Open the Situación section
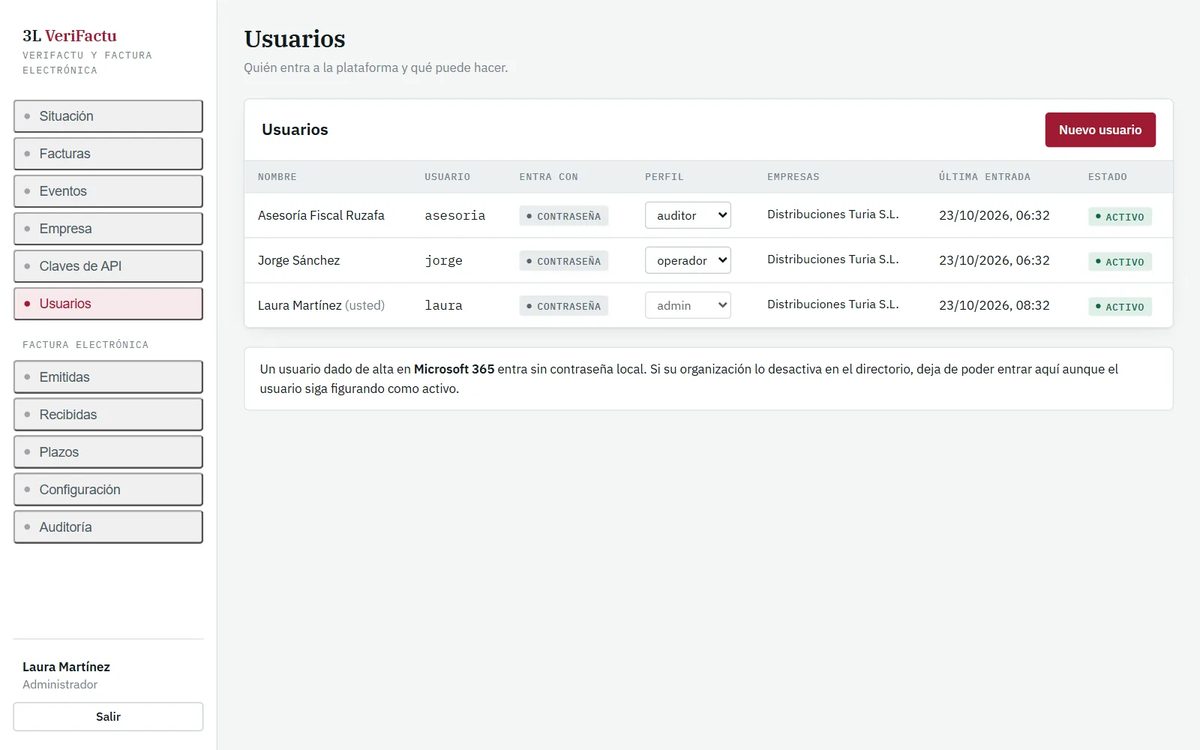 [108, 116]
